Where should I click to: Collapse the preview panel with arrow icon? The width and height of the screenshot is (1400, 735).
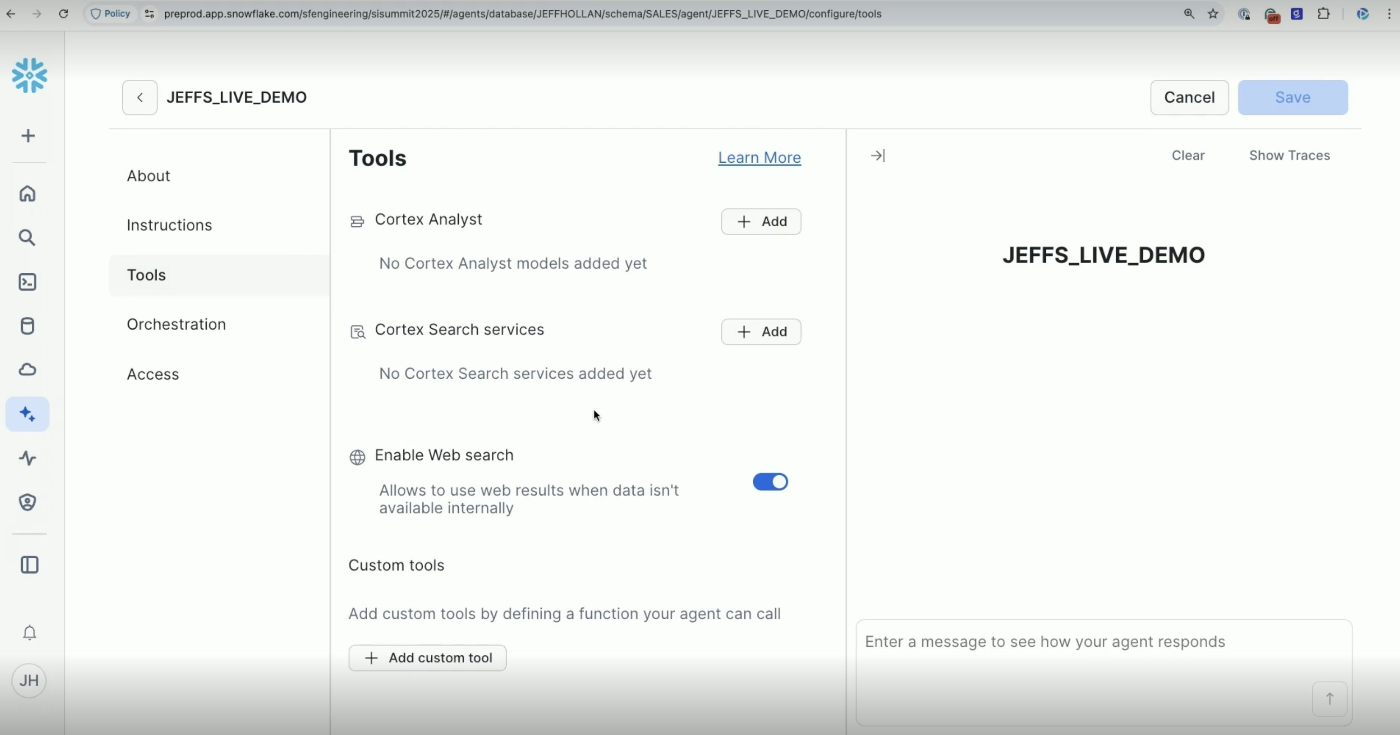877,155
